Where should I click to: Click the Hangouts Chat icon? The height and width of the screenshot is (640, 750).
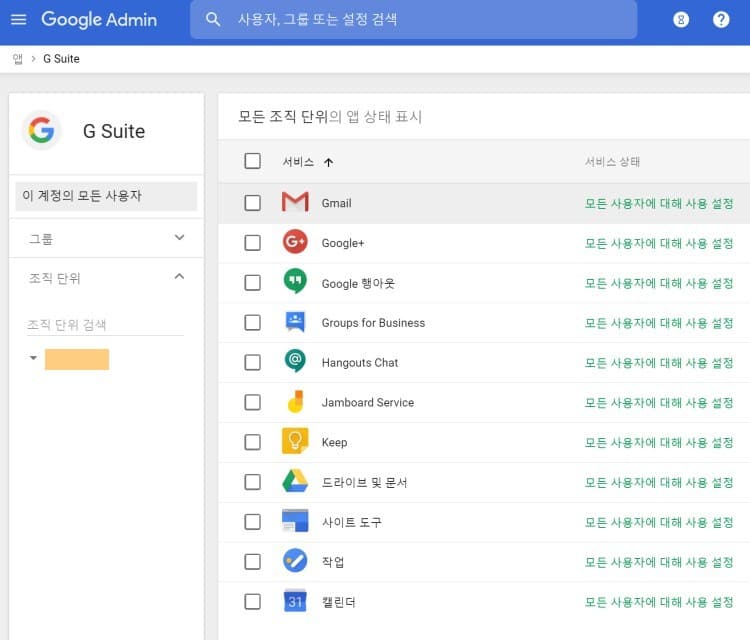[x=295, y=362]
